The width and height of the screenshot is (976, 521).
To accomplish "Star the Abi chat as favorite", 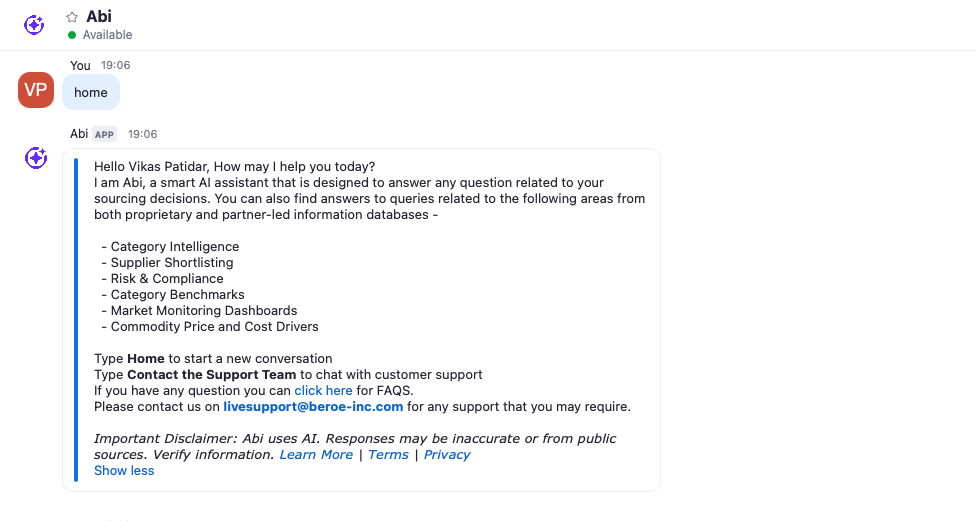I will click(72, 17).
